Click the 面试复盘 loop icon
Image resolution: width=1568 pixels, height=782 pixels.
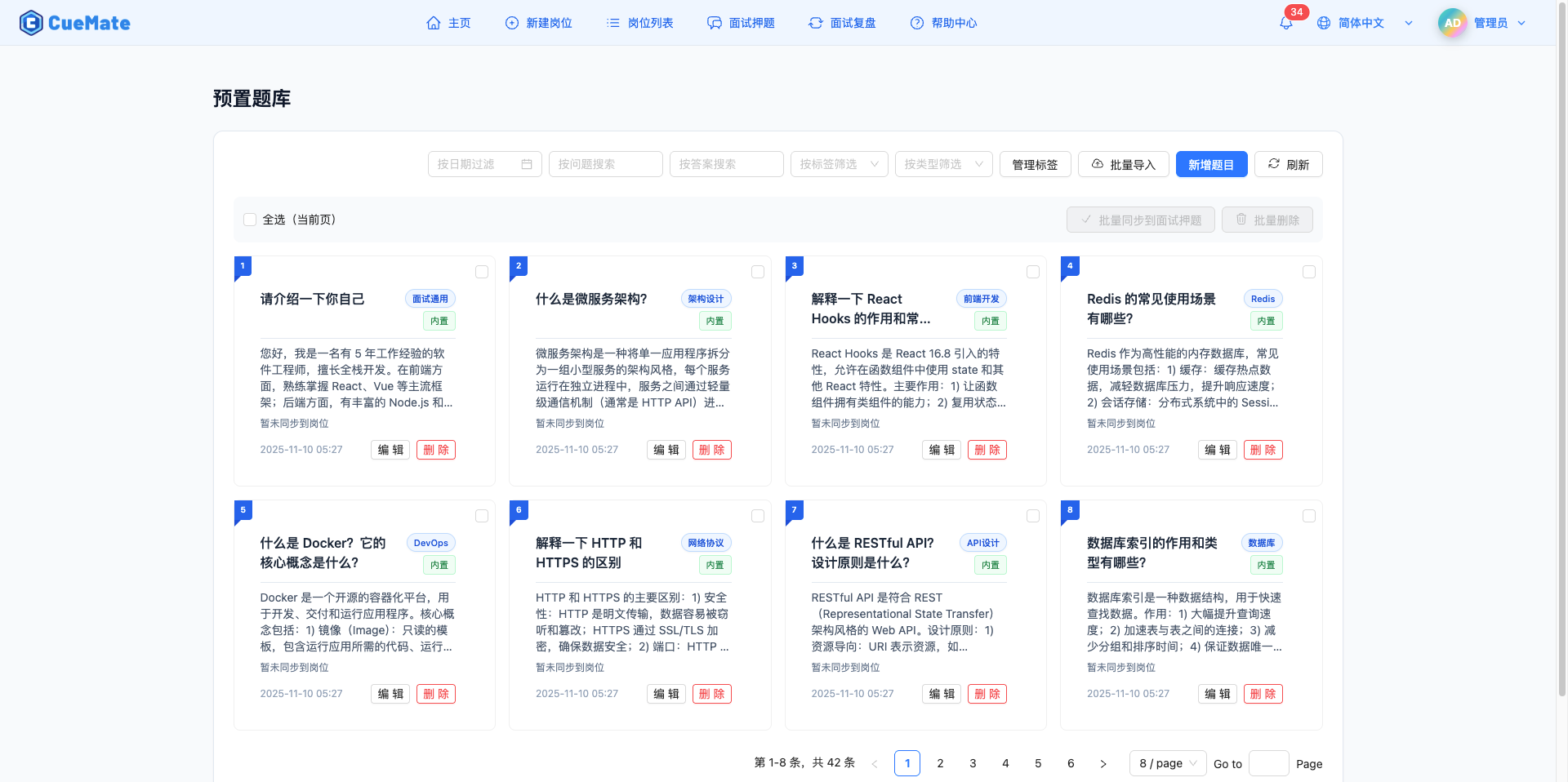pyautogui.click(x=815, y=23)
